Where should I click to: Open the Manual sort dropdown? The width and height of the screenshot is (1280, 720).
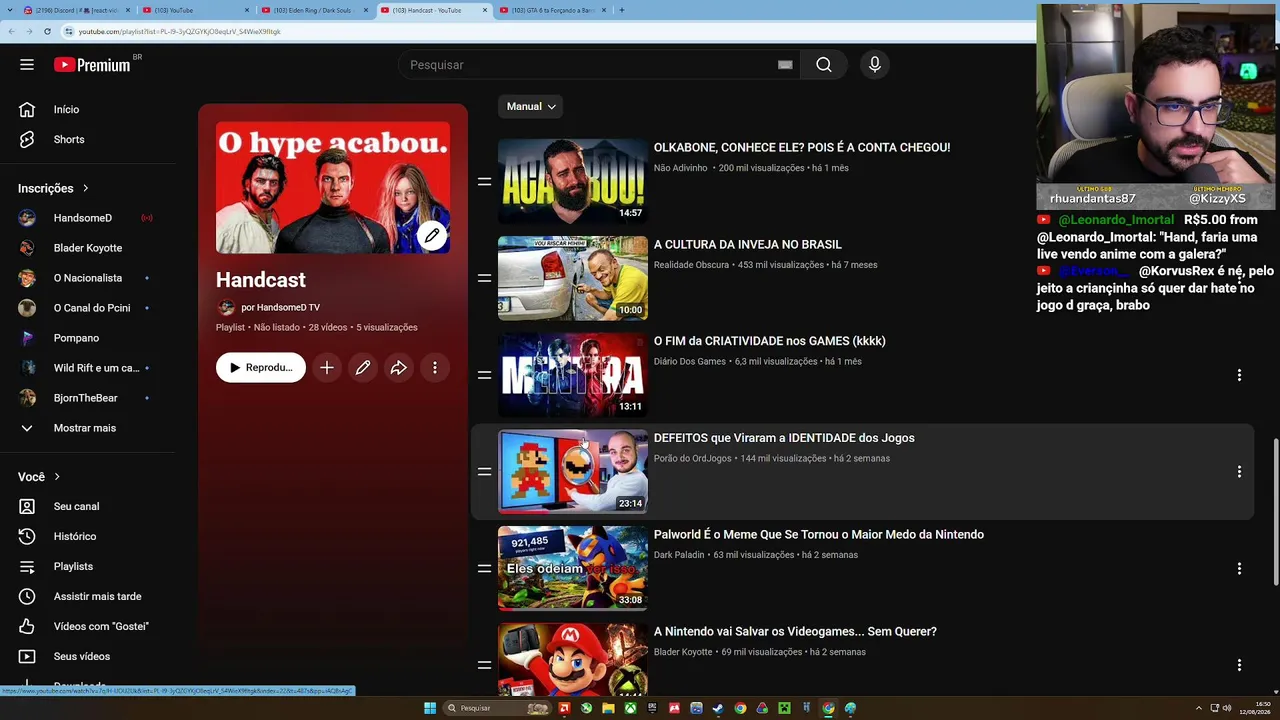pyautogui.click(x=531, y=107)
